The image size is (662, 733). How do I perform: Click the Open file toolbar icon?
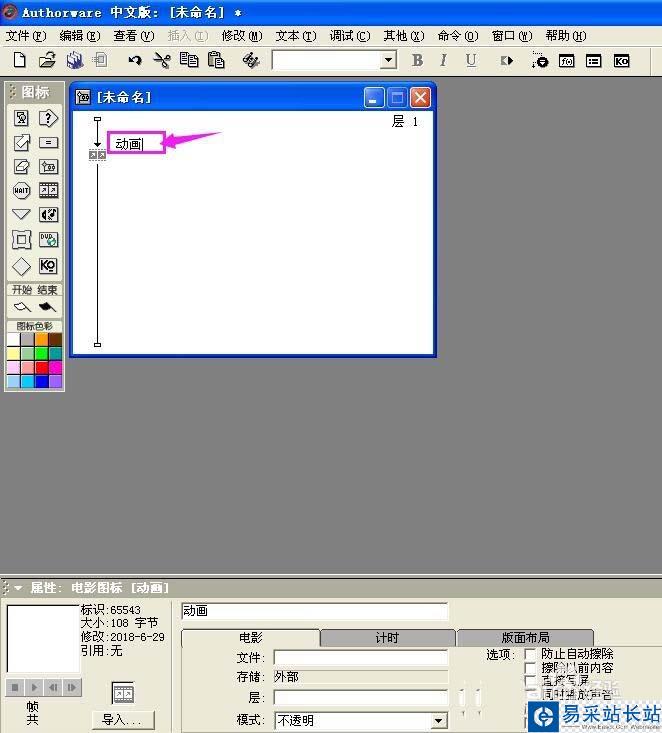click(47, 60)
